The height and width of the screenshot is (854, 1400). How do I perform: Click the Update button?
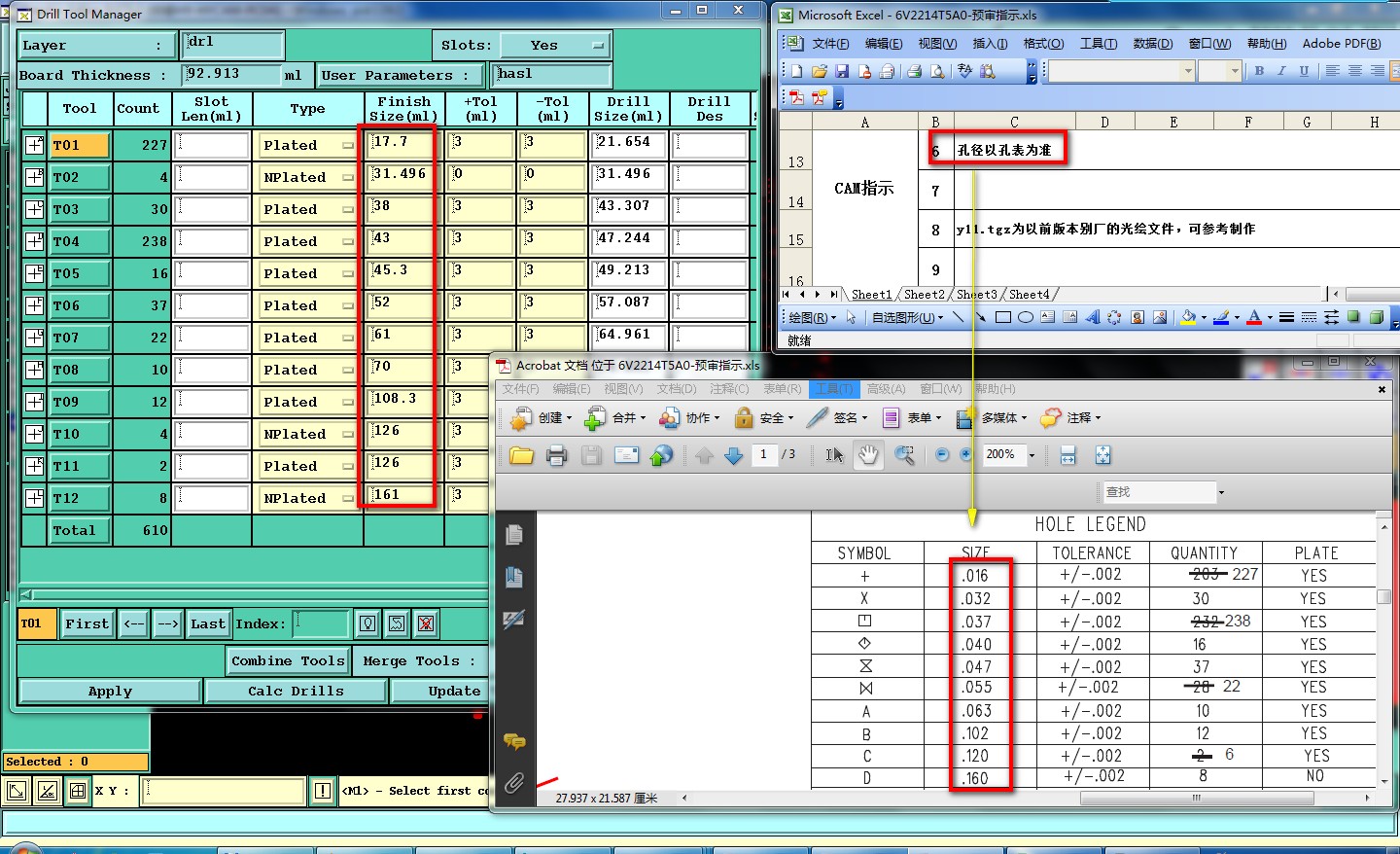click(x=453, y=691)
